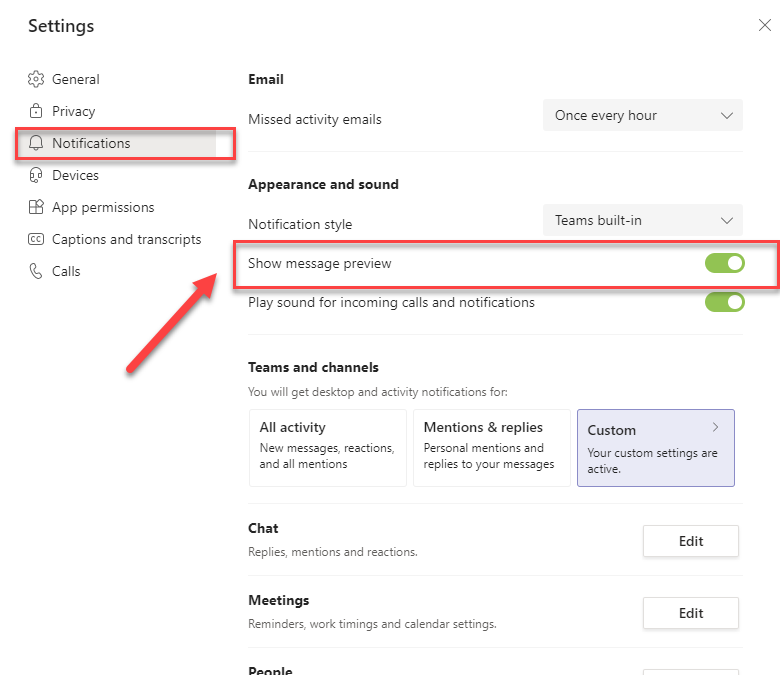This screenshot has height=698, width=780.
Task: Edit Meetings notification settings
Action: (690, 613)
